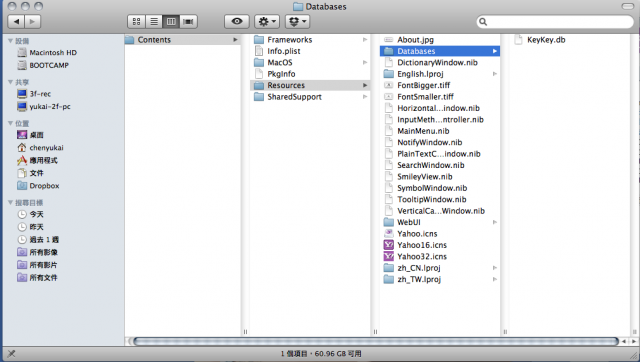Image resolution: width=640 pixels, height=362 pixels.
Task: Switch to list view mode
Action: coord(154,22)
